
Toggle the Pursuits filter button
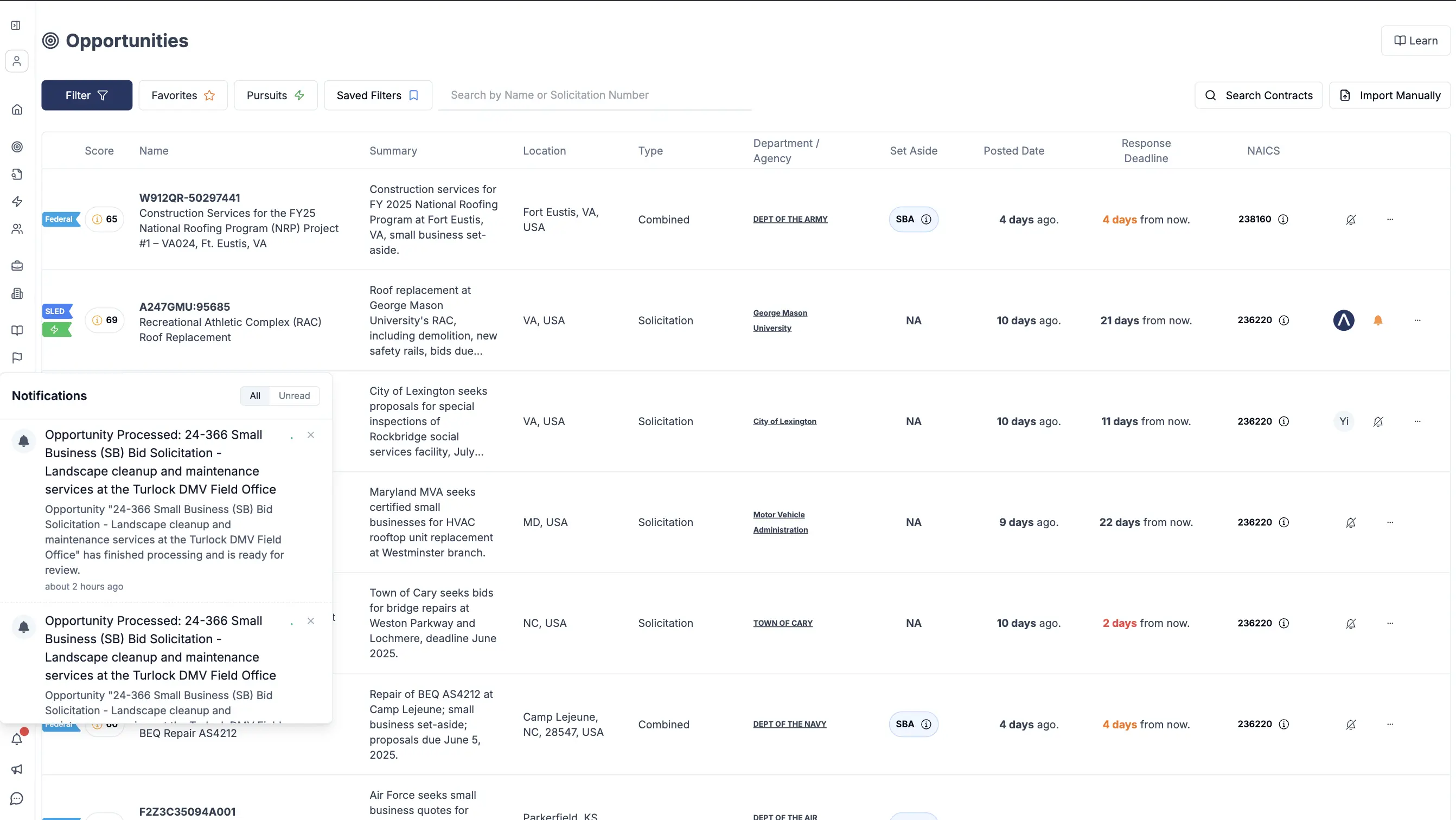(276, 95)
